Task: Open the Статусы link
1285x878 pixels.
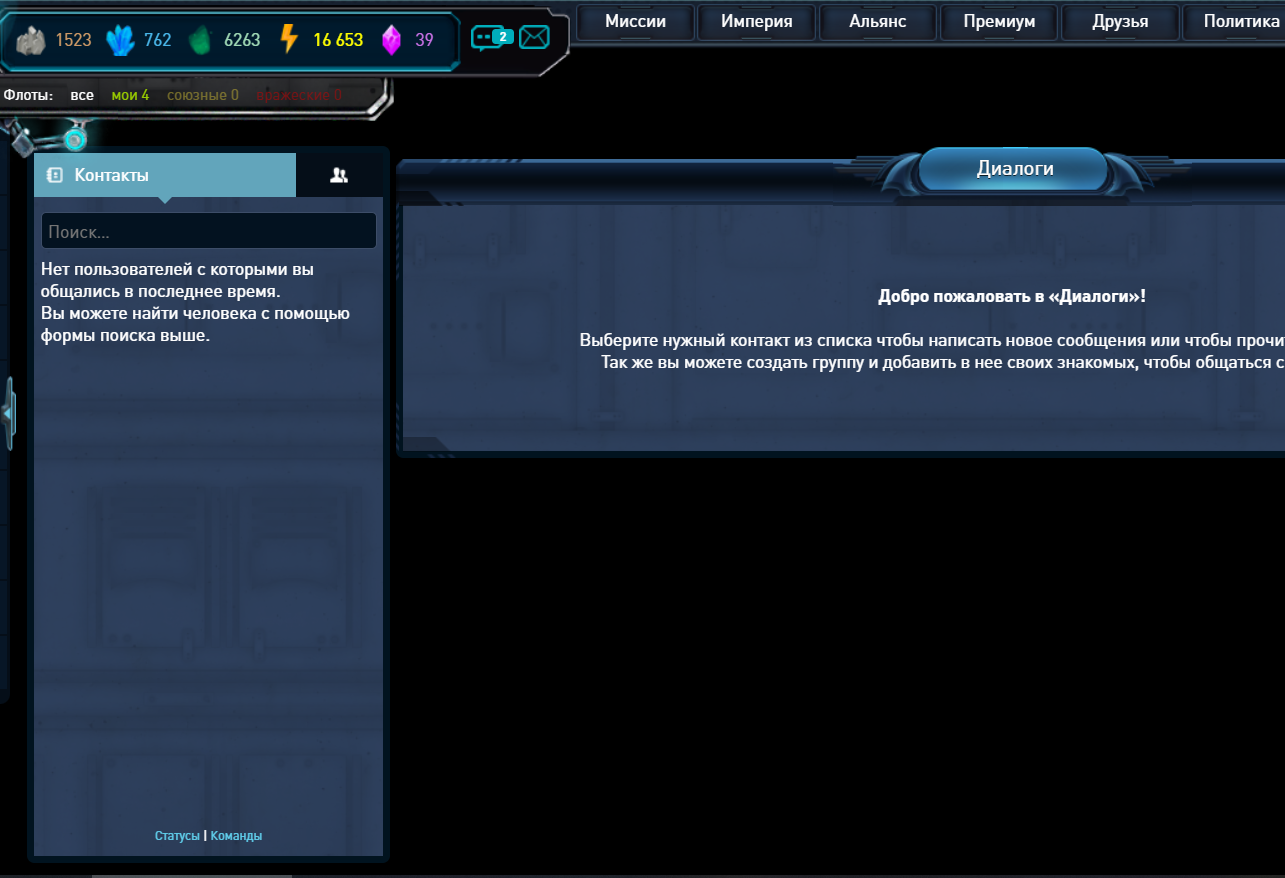Action: coord(177,836)
